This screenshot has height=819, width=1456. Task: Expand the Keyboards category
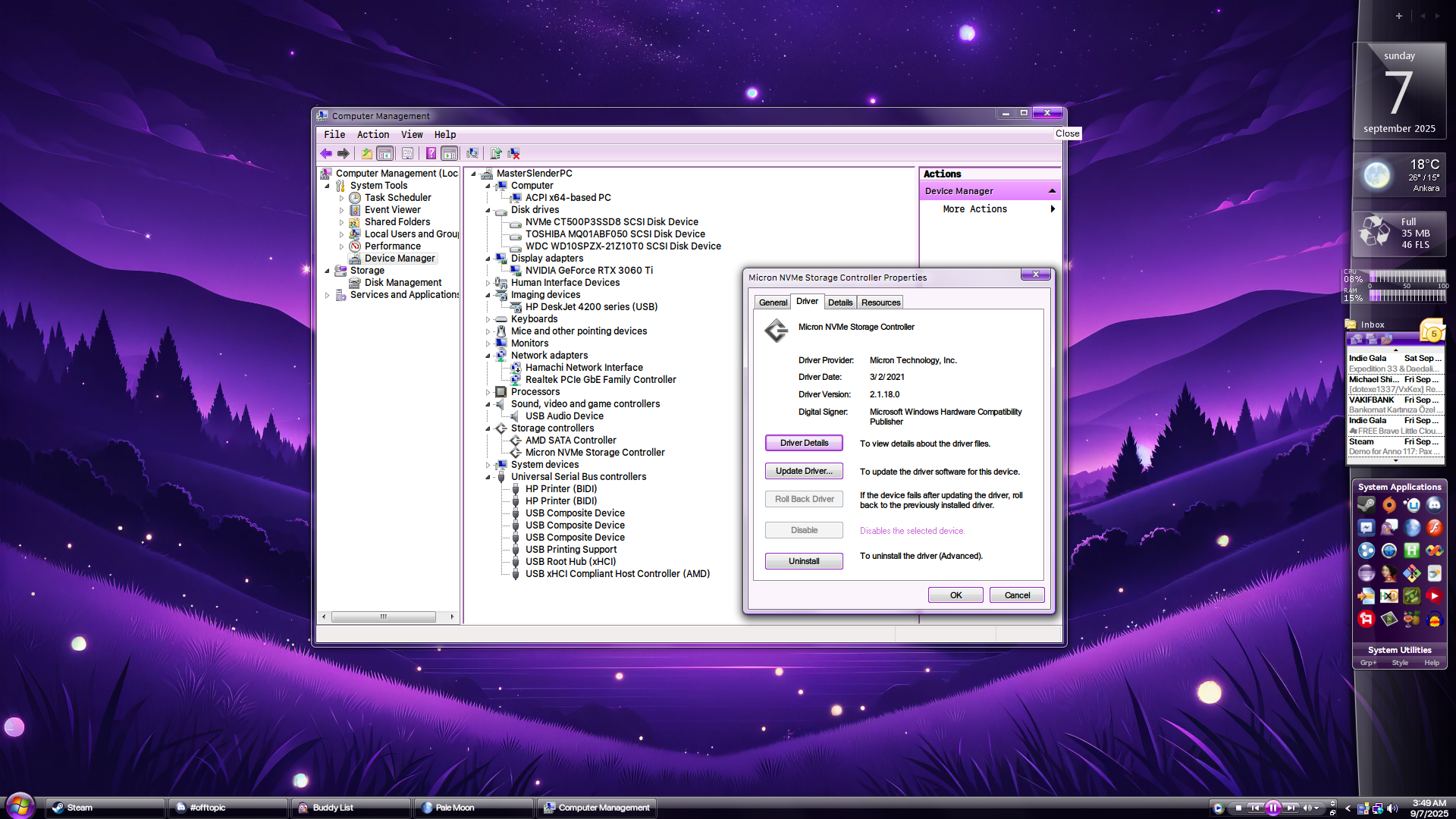coord(488,319)
